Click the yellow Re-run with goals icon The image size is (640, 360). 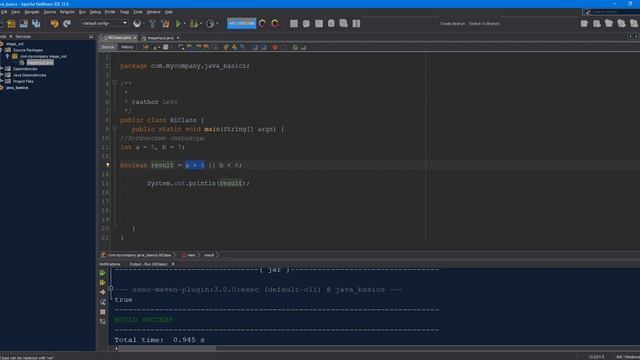[102, 282]
